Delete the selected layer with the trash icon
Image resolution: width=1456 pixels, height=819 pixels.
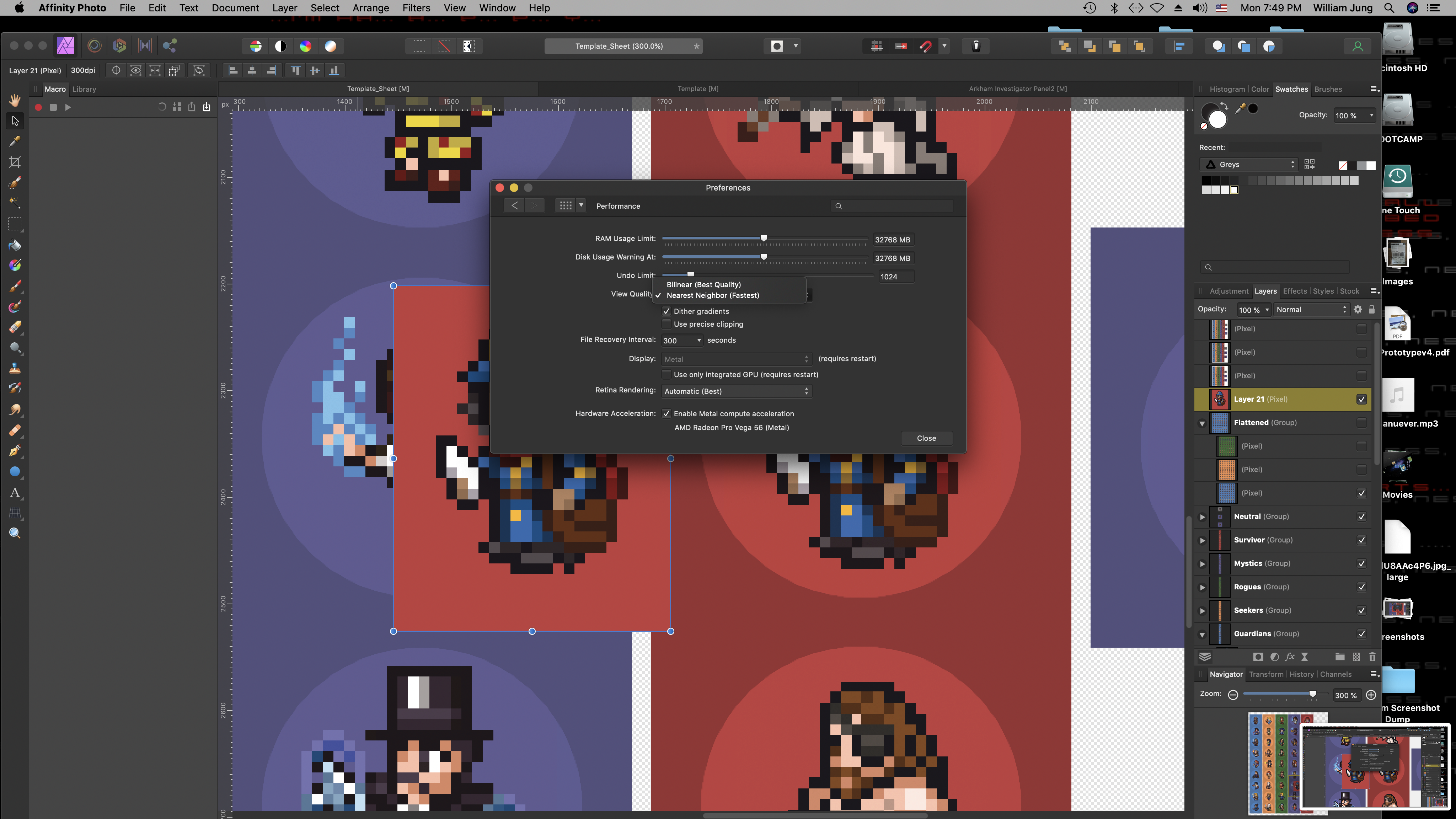1372,657
